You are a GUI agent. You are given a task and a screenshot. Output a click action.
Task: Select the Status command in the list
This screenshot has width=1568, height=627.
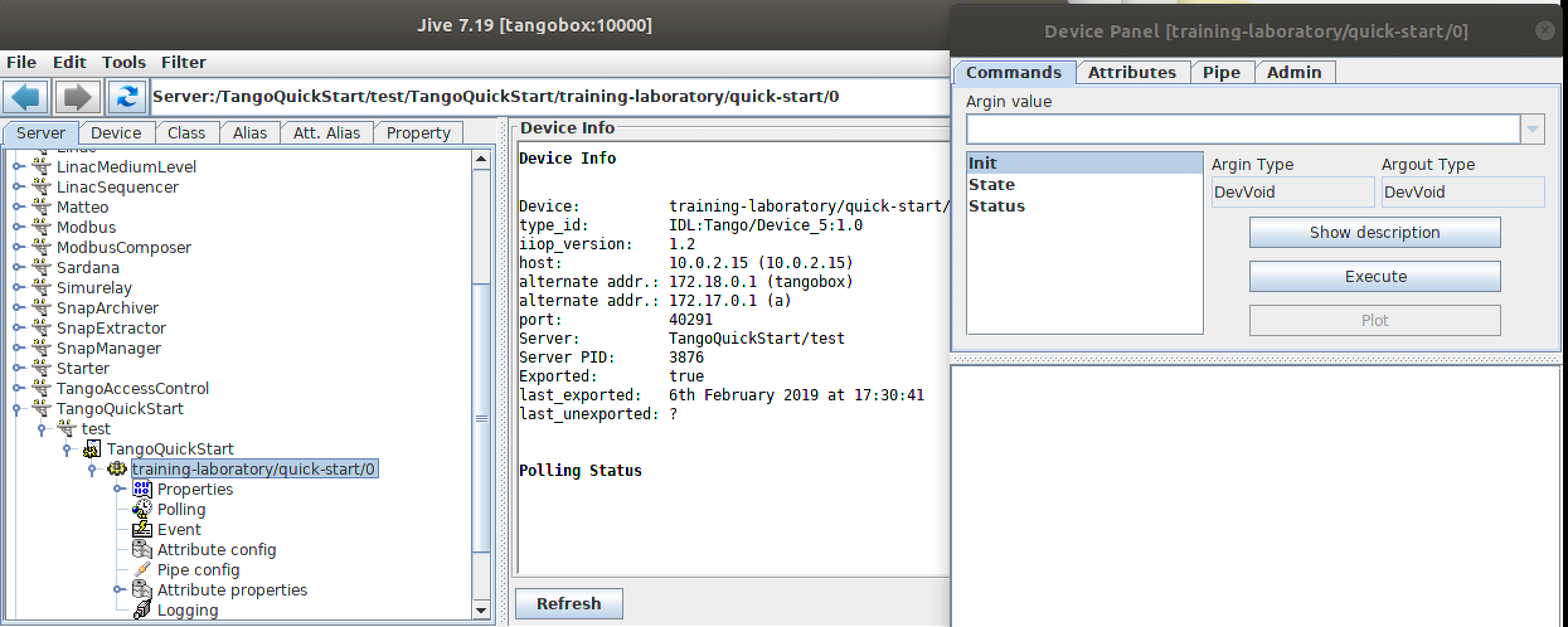tap(1084, 206)
